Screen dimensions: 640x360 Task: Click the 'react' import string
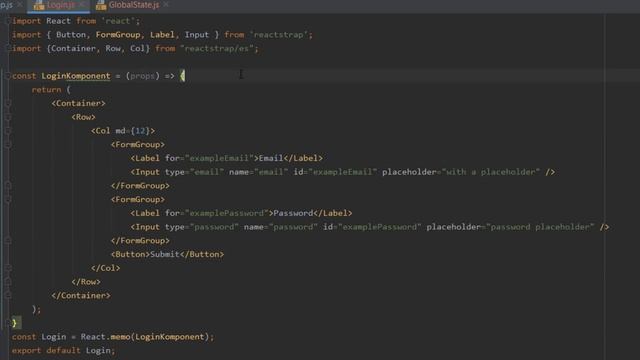(118, 21)
